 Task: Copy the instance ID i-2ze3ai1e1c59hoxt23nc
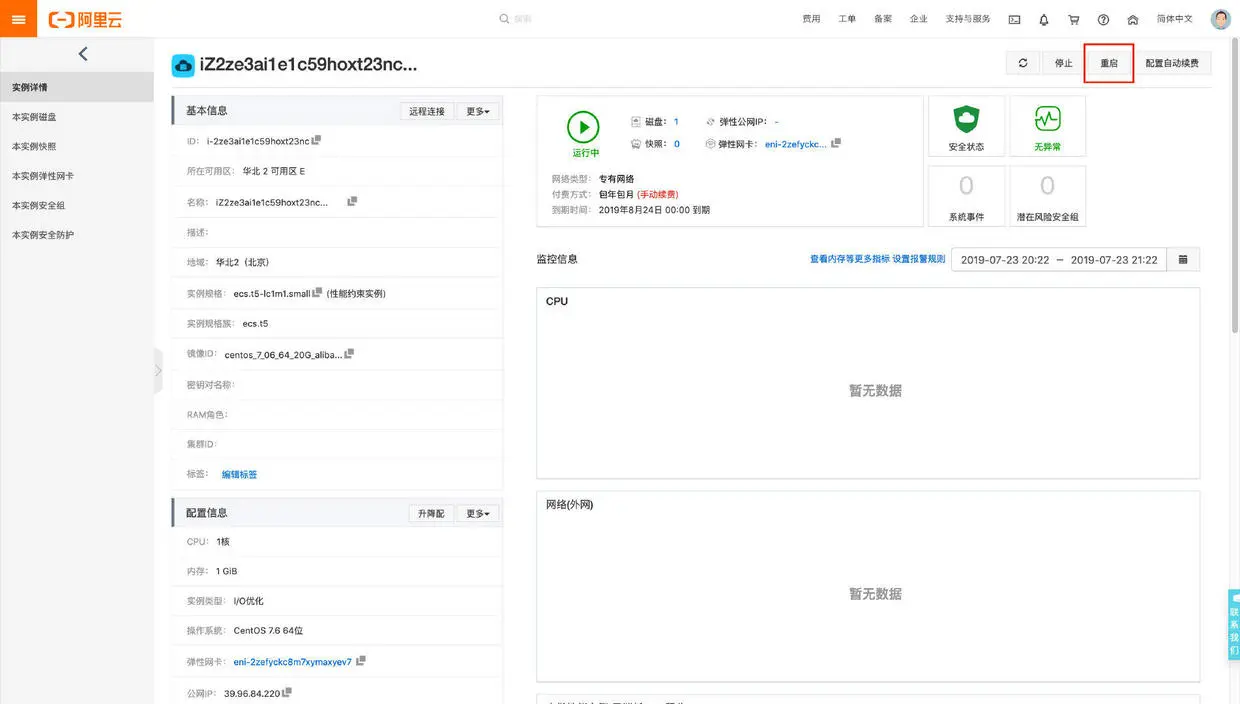coord(316,140)
